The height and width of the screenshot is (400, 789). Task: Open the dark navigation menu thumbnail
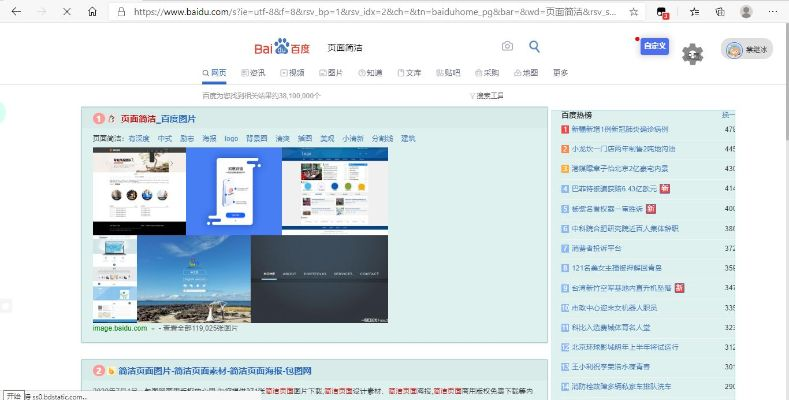320,279
